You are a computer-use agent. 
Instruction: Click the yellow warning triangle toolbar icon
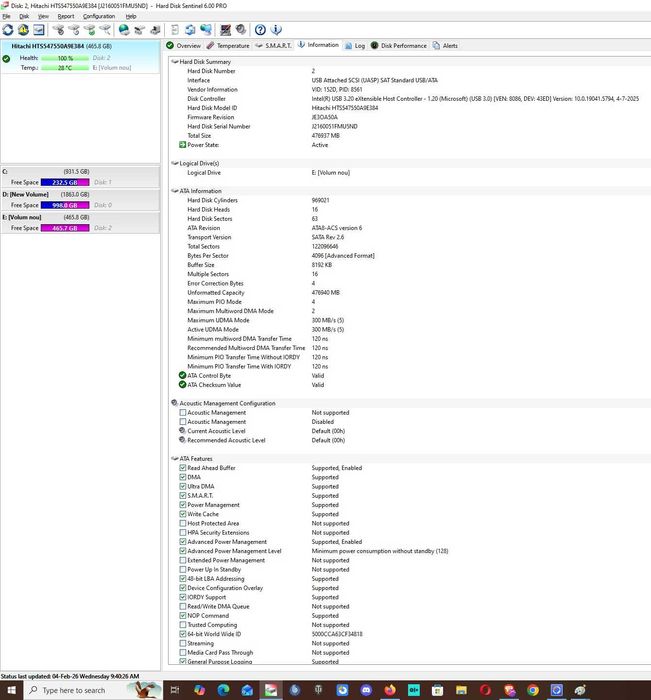[x=23, y=30]
